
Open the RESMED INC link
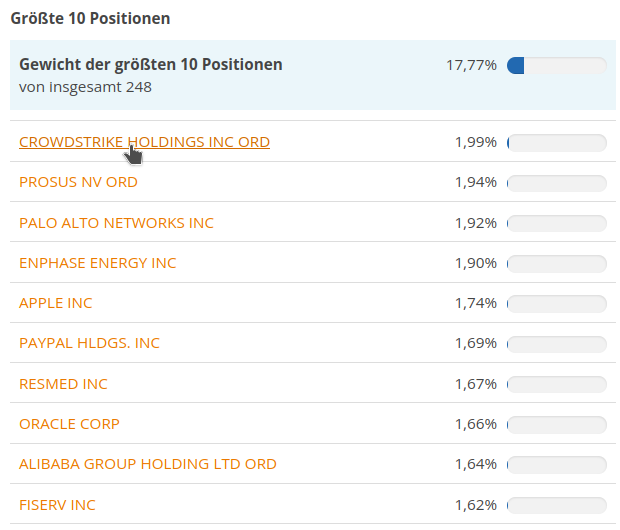tap(63, 384)
